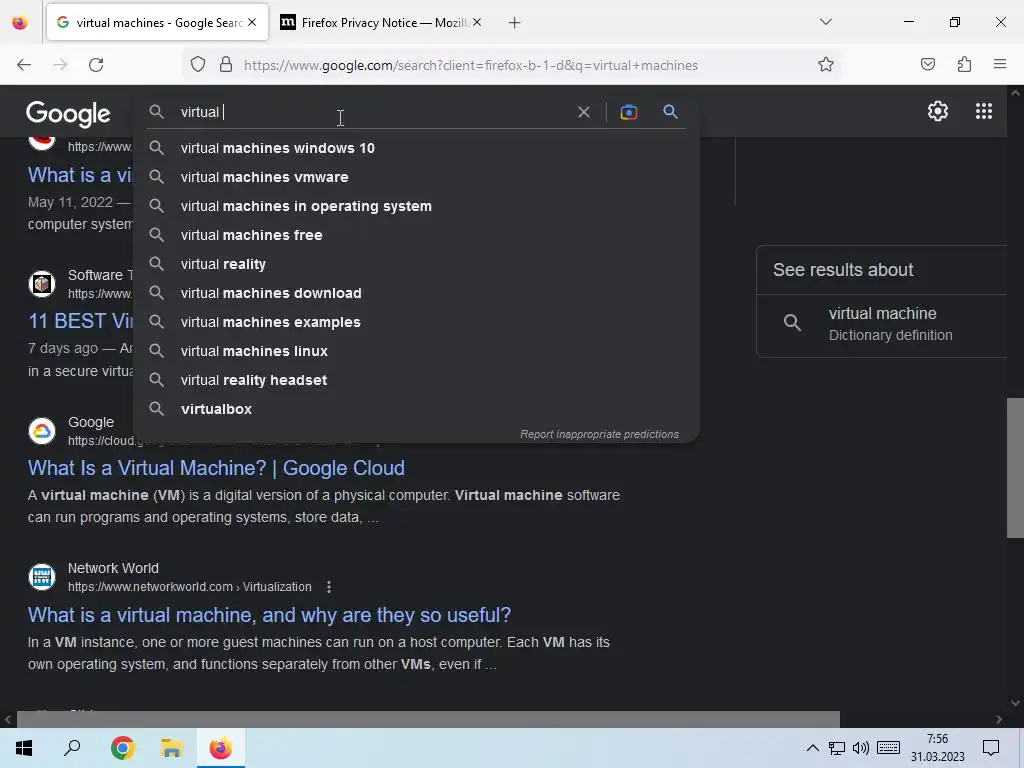Open the Google apps grid
1024x768 pixels.
984,111
